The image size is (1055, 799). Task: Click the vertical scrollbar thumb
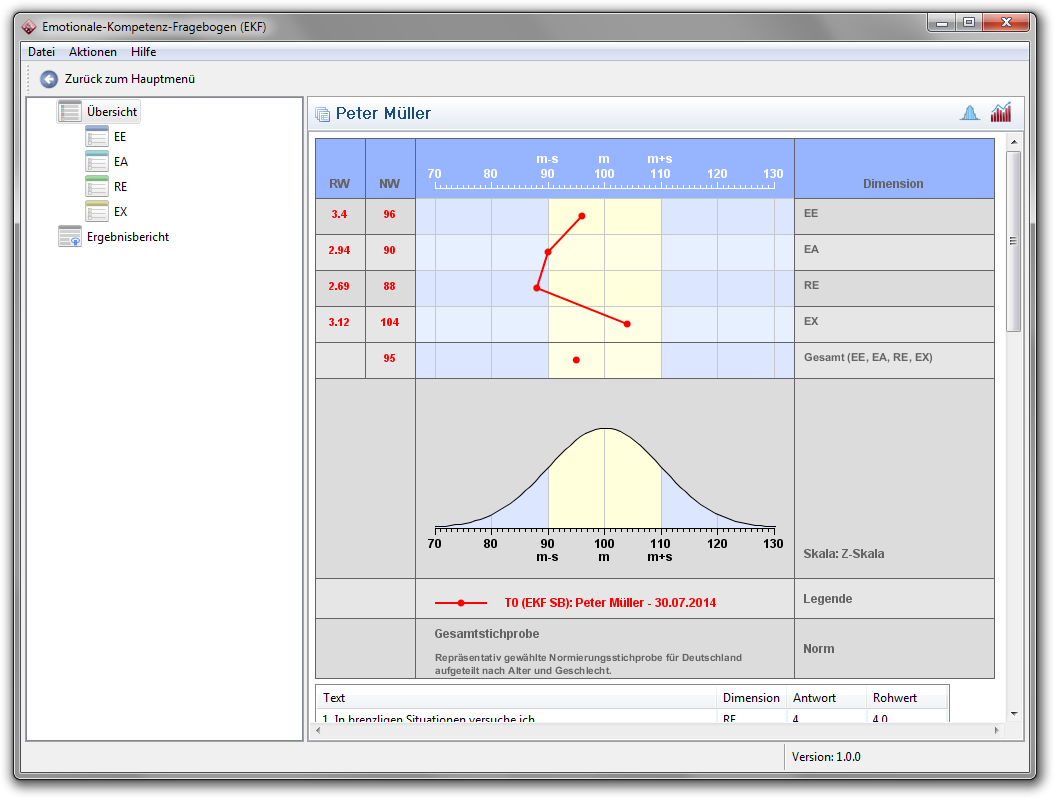pyautogui.click(x=1014, y=241)
